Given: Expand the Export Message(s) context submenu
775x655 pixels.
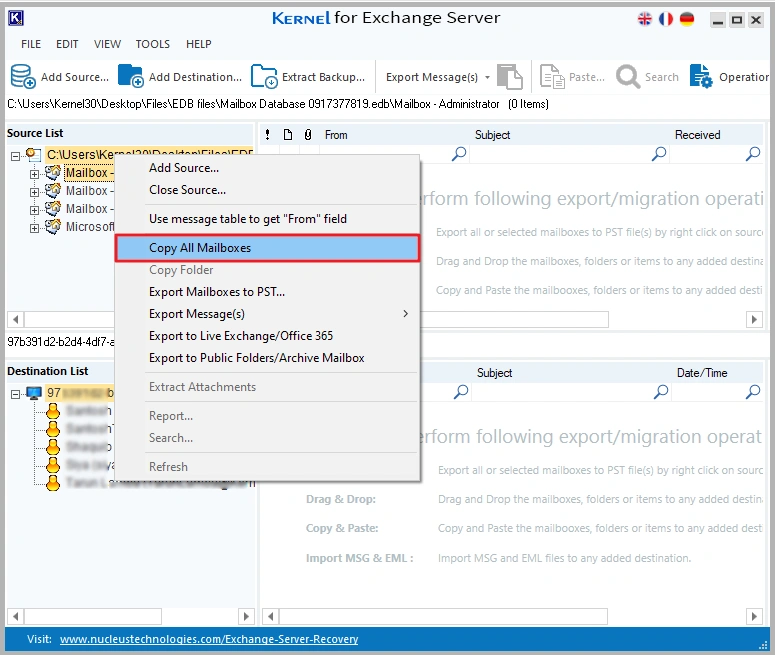Looking at the screenshot, I should pyautogui.click(x=405, y=314).
